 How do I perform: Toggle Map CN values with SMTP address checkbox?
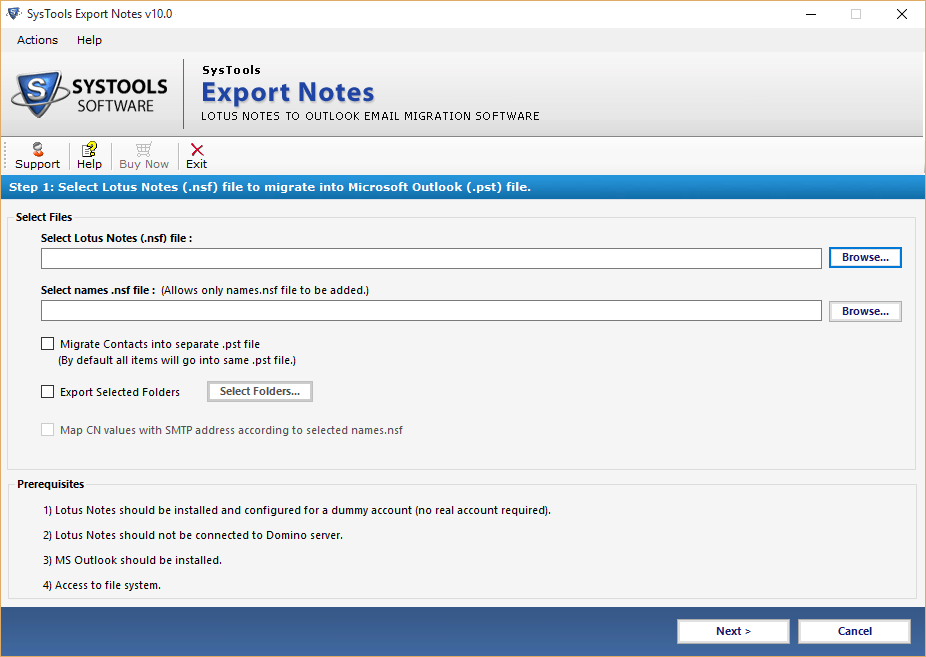(48, 430)
